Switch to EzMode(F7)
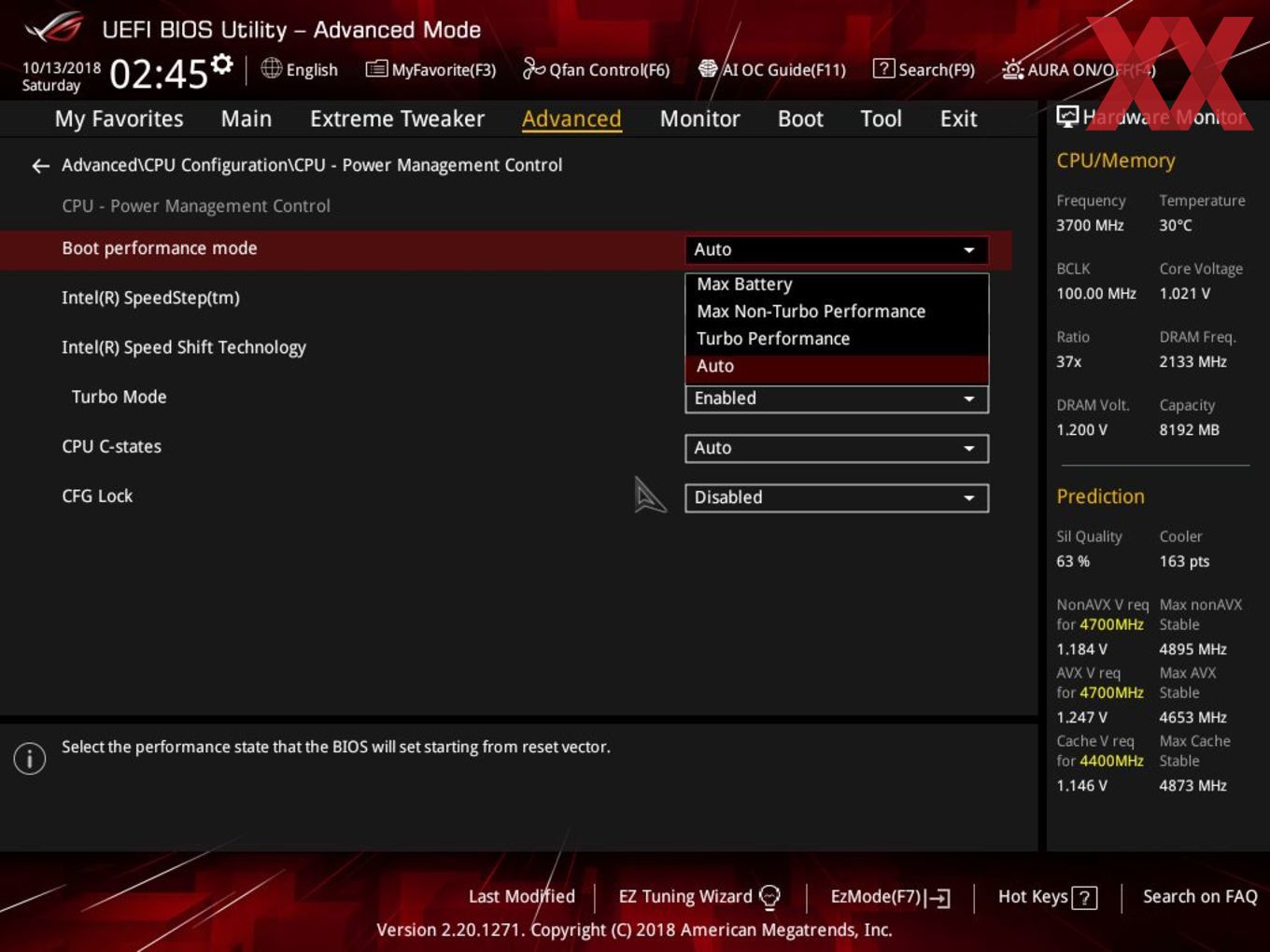The image size is (1270, 952). tap(890, 897)
